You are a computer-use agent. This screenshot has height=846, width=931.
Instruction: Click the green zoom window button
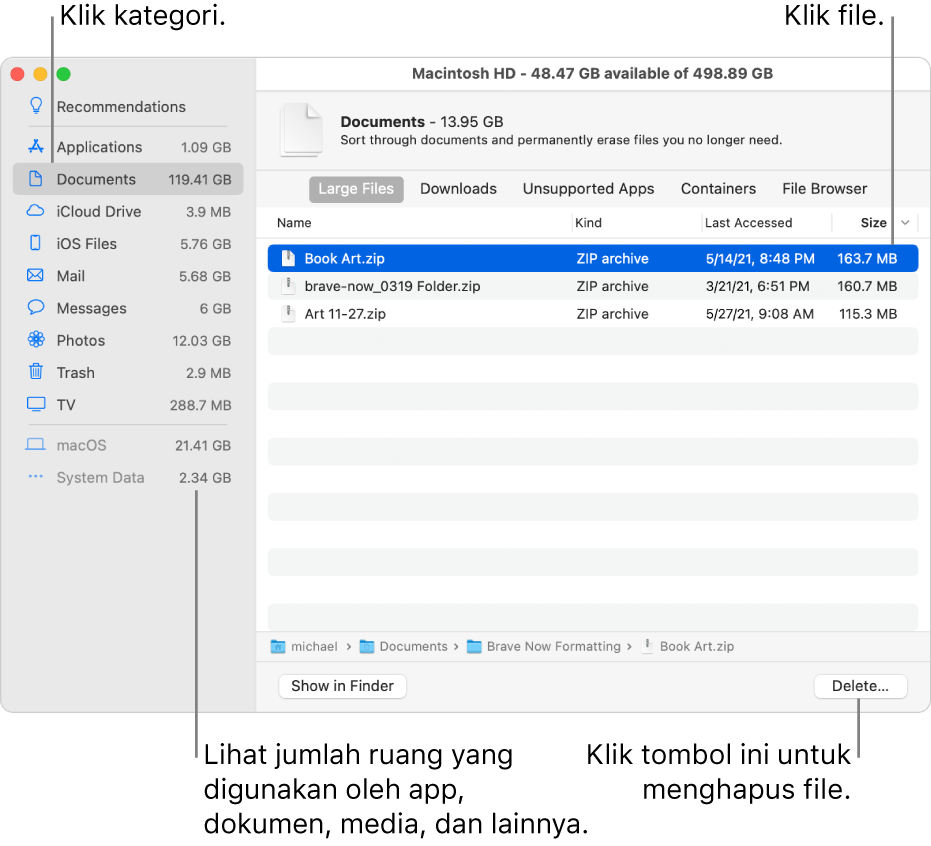pos(64,74)
